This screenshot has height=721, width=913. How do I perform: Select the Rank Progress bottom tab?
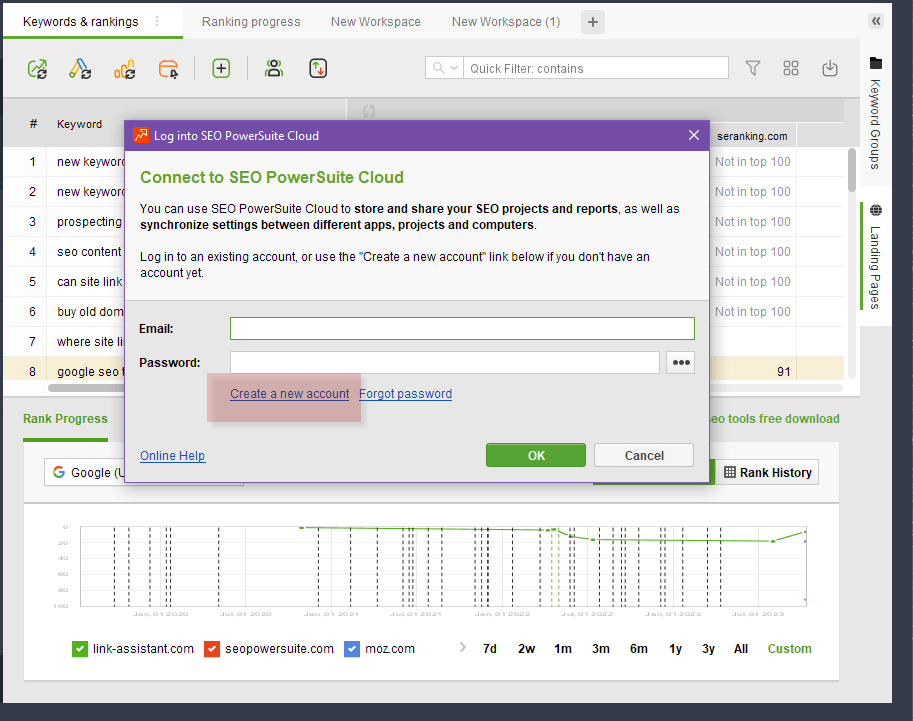pyautogui.click(x=65, y=419)
